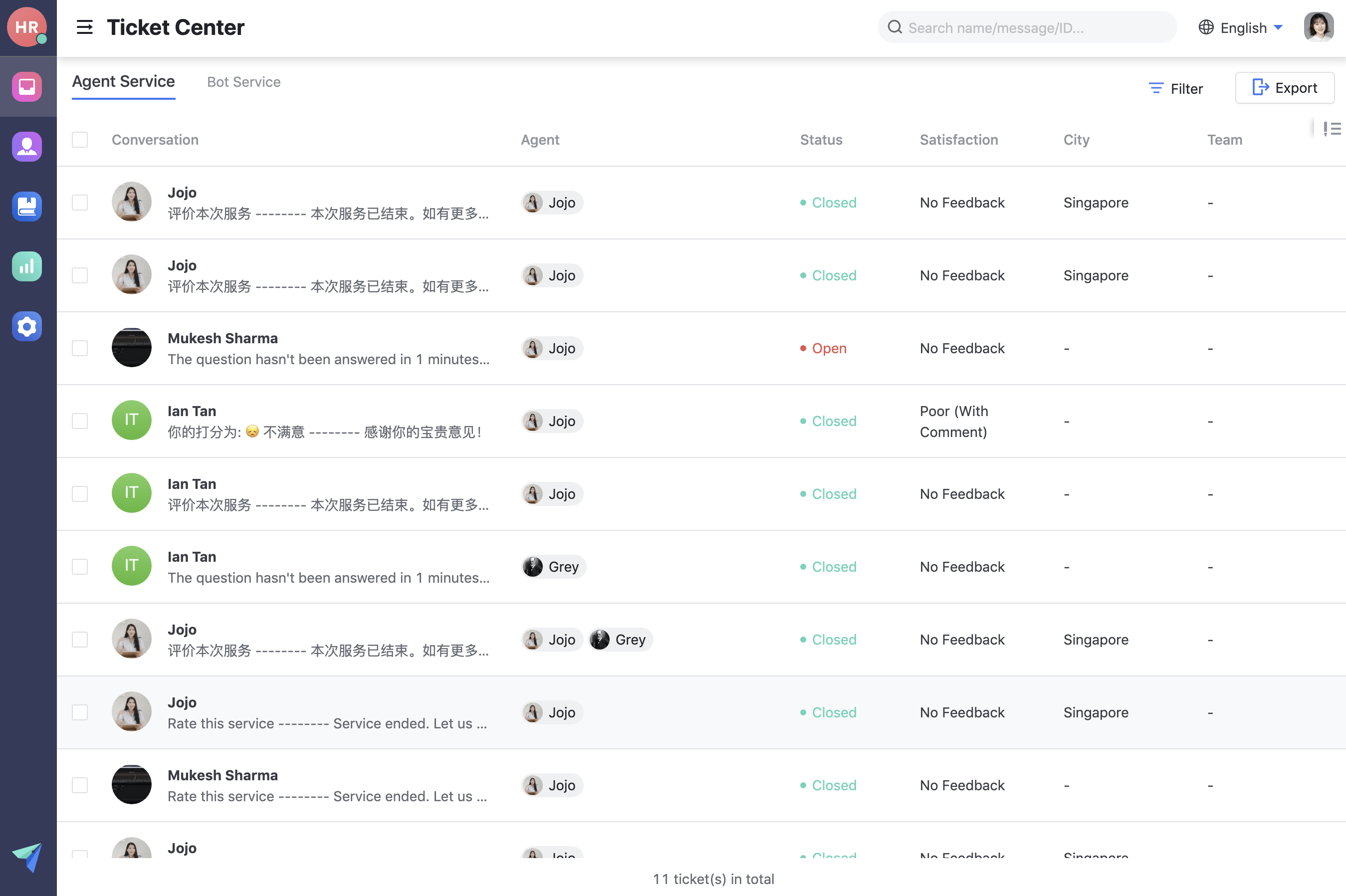The image size is (1346, 896).
Task: Click the Export button
Action: [1285, 88]
